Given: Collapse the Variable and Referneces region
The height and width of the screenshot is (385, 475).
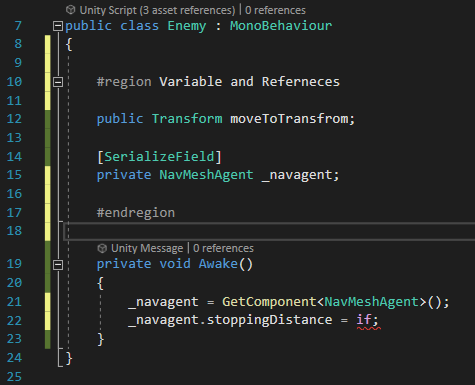Looking at the screenshot, I should point(58,82).
